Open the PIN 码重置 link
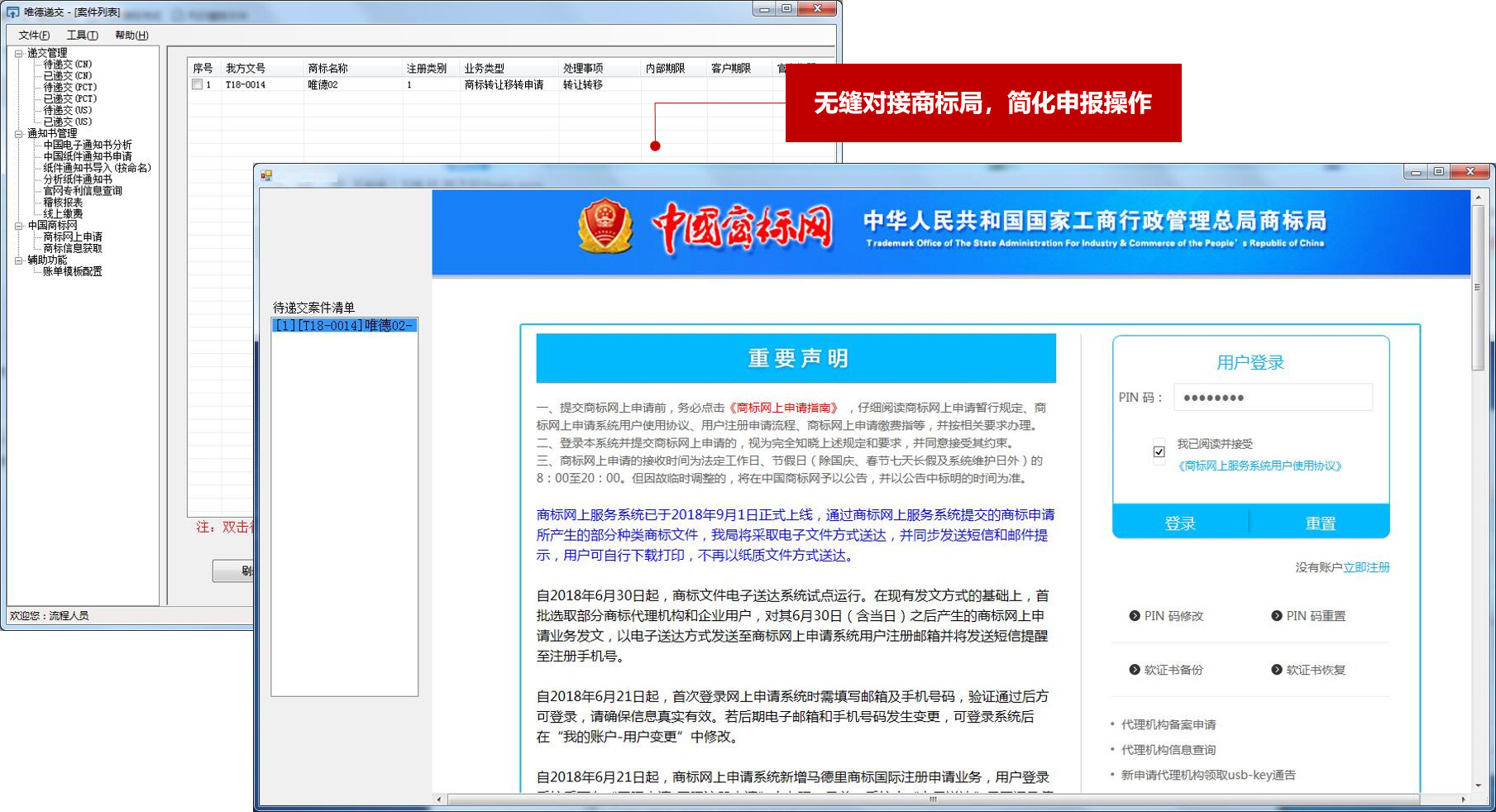This screenshot has width=1496, height=812. point(1308,616)
